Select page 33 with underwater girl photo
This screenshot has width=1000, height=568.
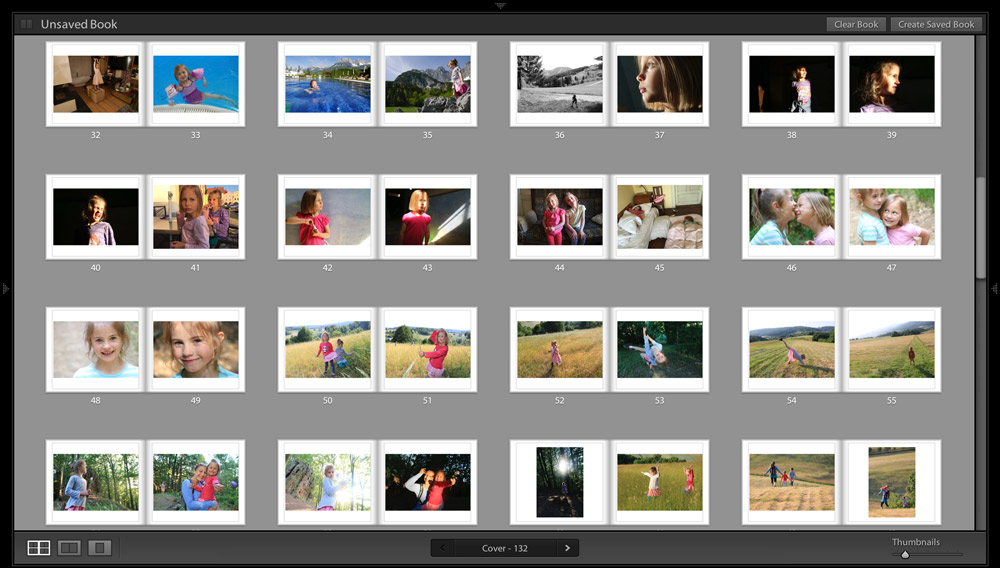point(196,84)
